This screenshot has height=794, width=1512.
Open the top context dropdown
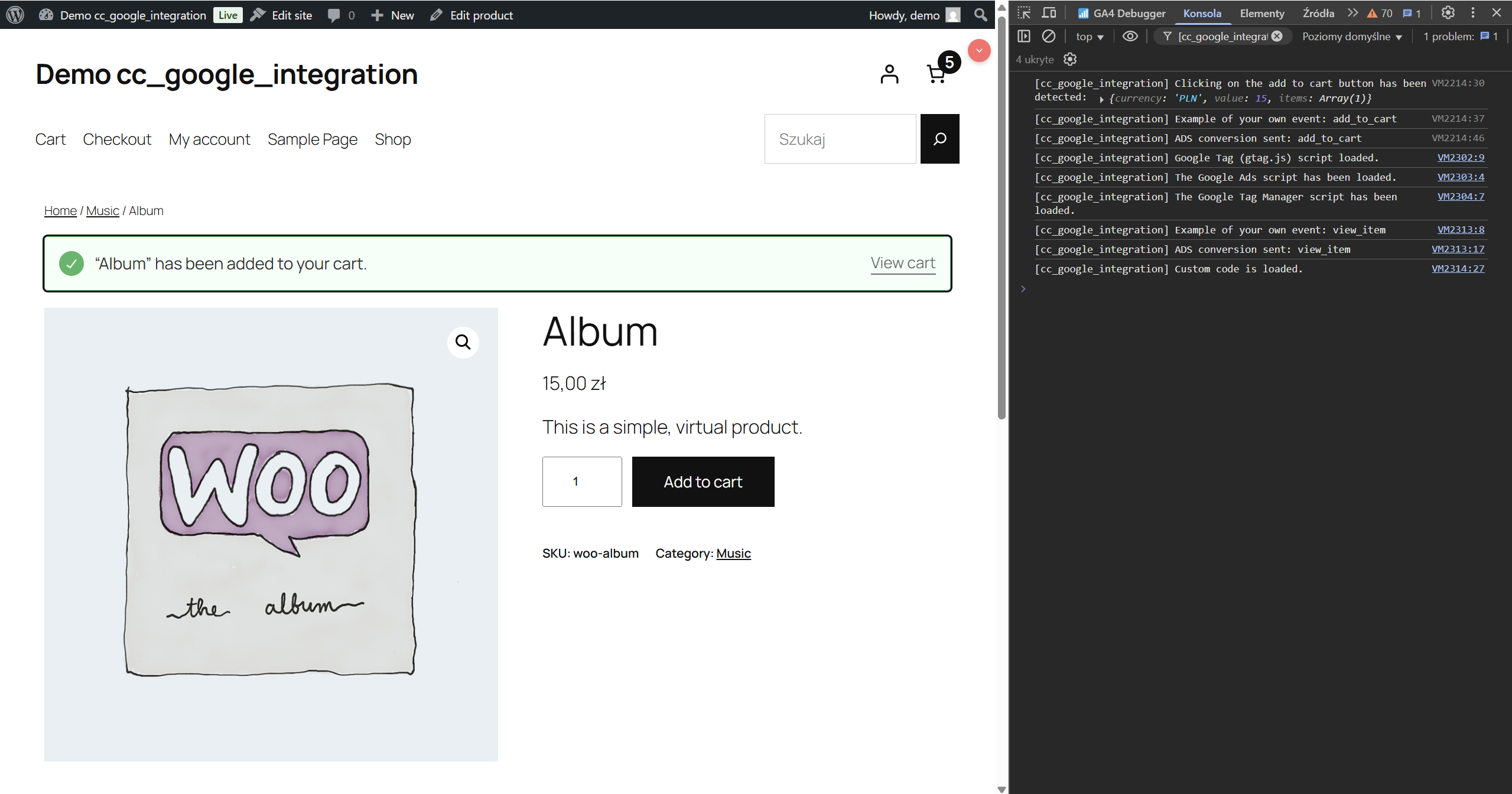pos(1090,37)
